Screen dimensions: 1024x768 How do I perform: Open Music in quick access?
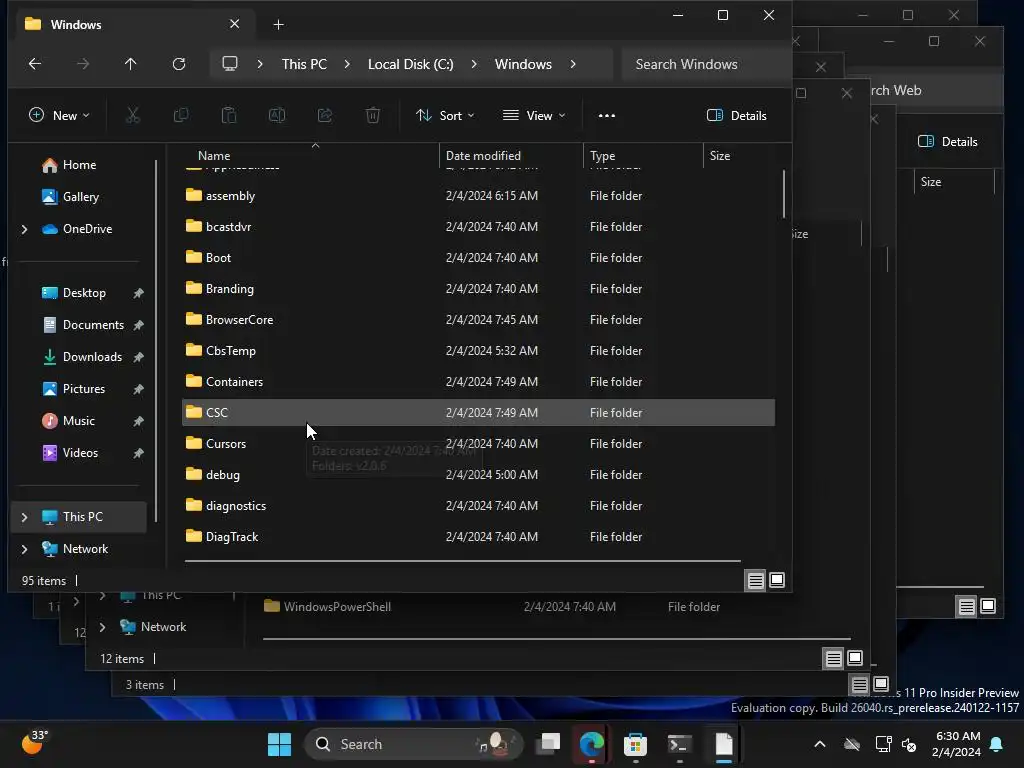pyautogui.click(x=78, y=421)
